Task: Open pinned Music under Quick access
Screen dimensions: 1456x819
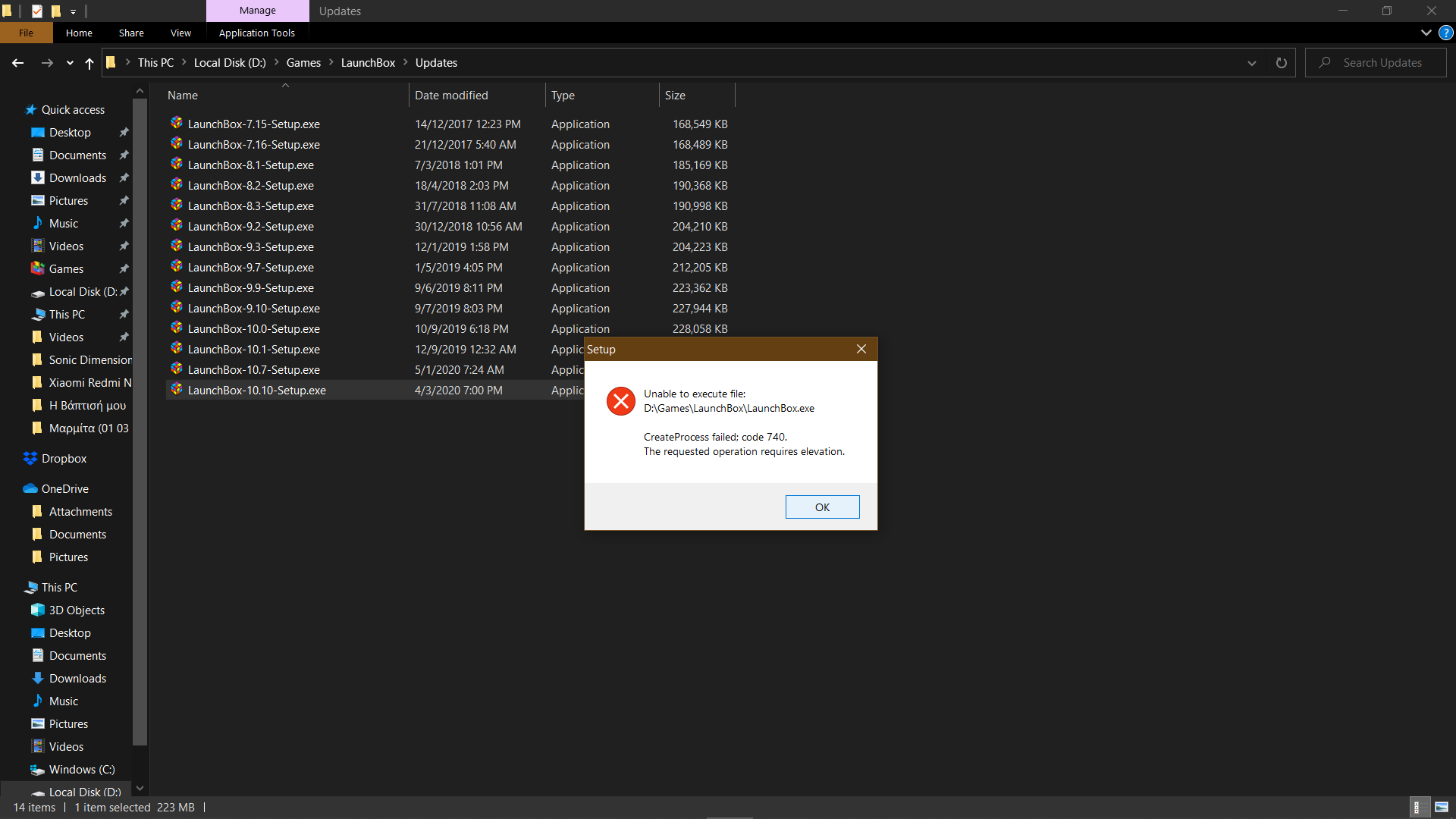Action: click(64, 224)
